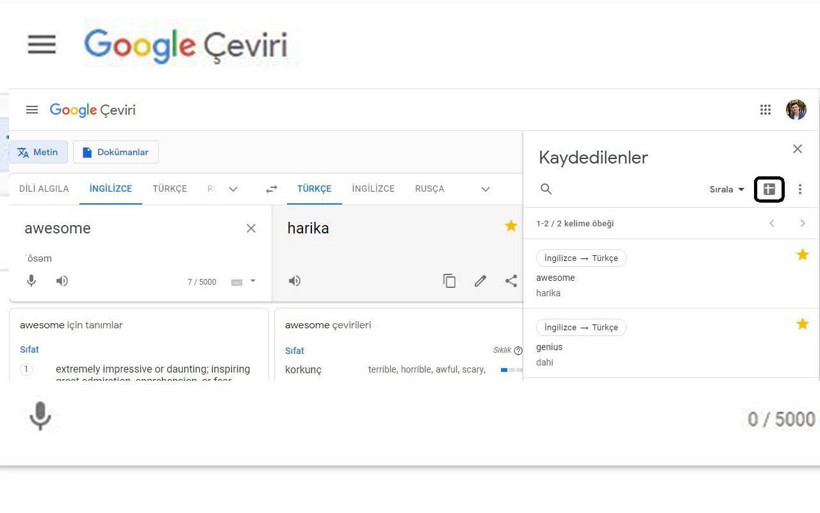Click the small Google Çeviri logo
820x513 pixels.
pos(93,110)
